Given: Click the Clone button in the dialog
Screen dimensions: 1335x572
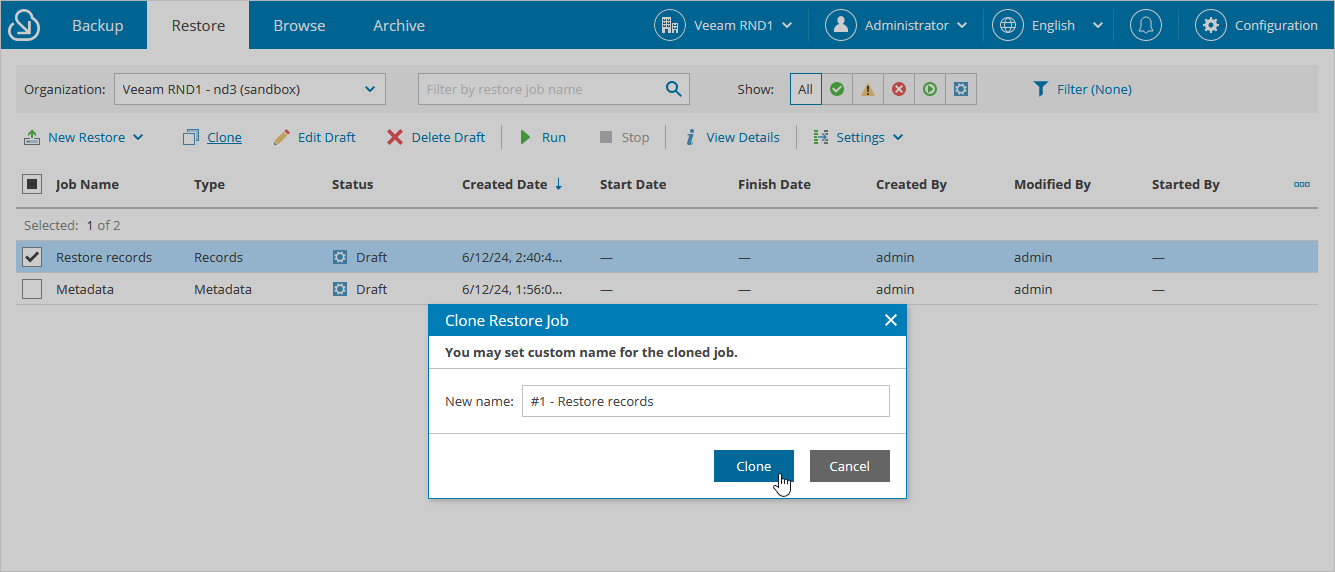Looking at the screenshot, I should (x=754, y=466).
